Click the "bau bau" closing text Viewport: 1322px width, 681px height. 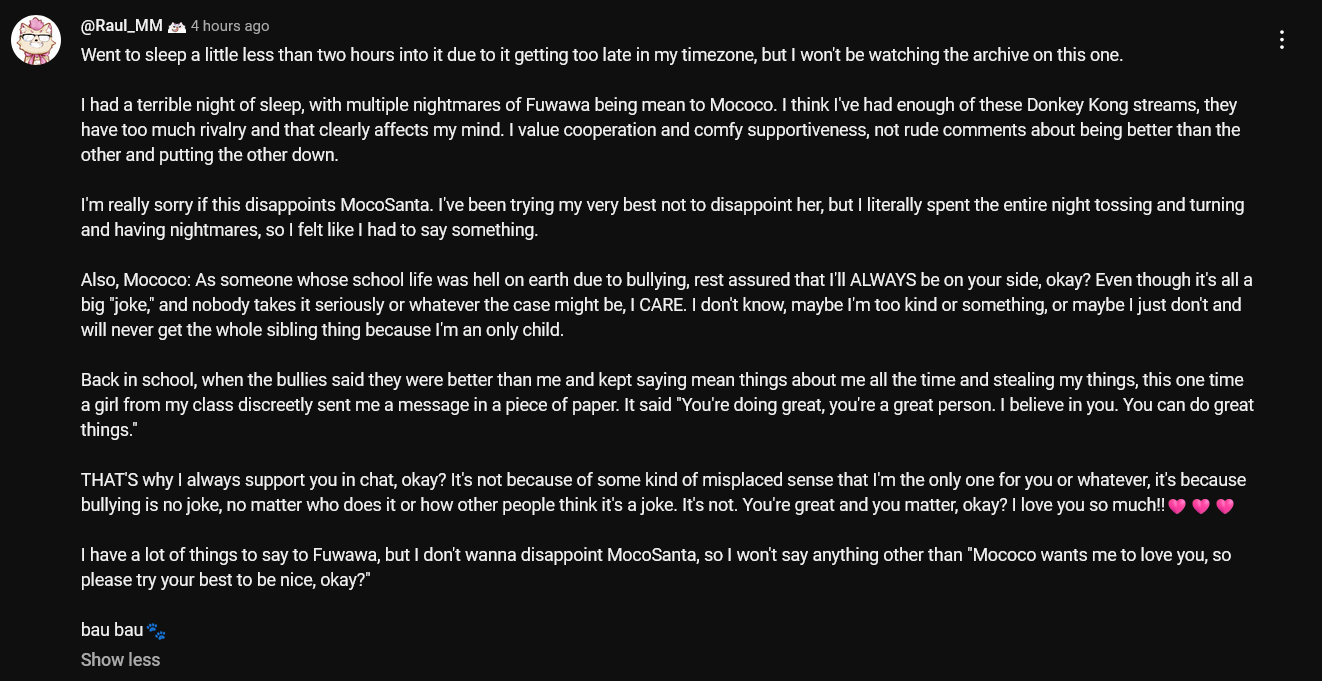point(112,631)
